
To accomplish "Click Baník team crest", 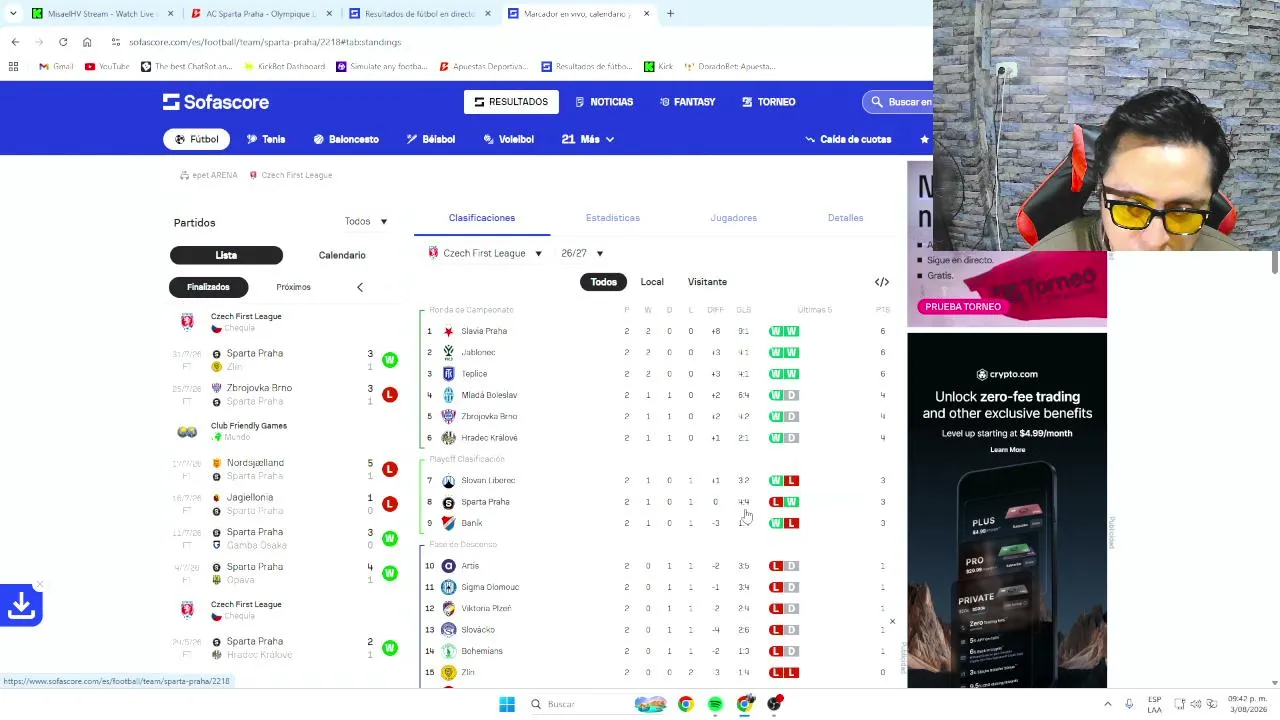I will 448,523.
